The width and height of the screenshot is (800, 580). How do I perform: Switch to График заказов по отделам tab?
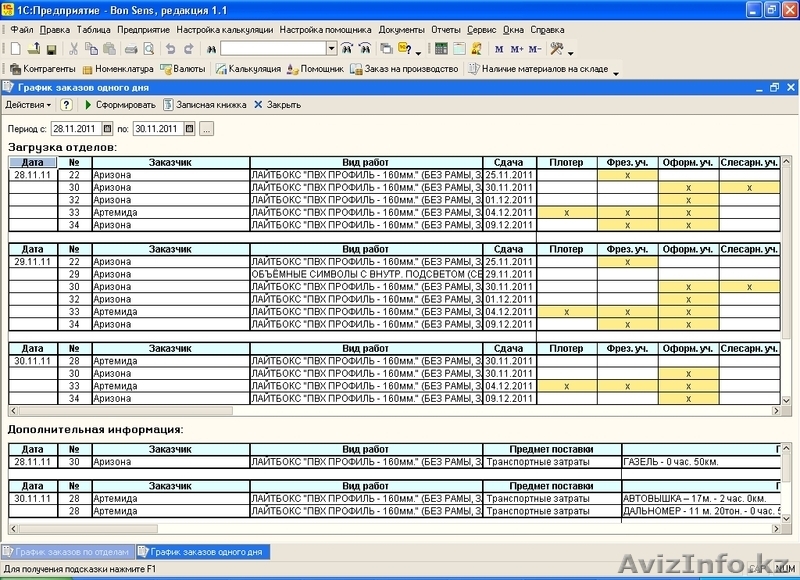(68, 551)
